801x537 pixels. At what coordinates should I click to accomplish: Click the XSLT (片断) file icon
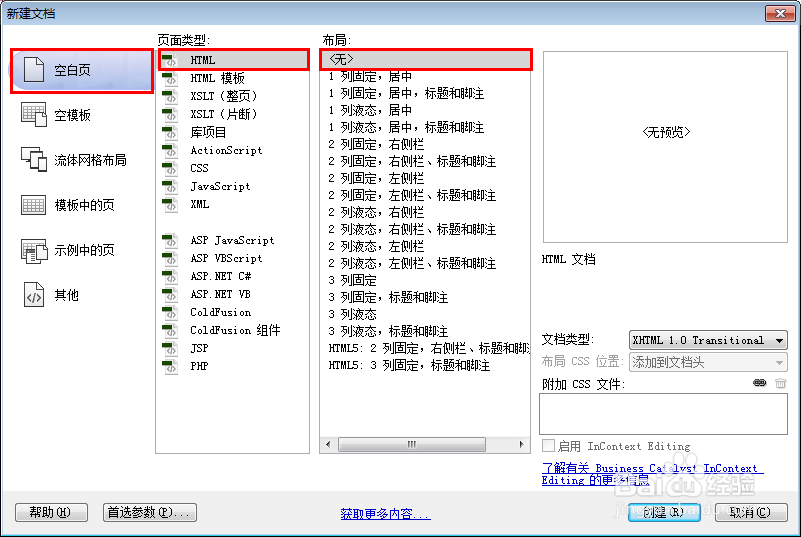170,114
